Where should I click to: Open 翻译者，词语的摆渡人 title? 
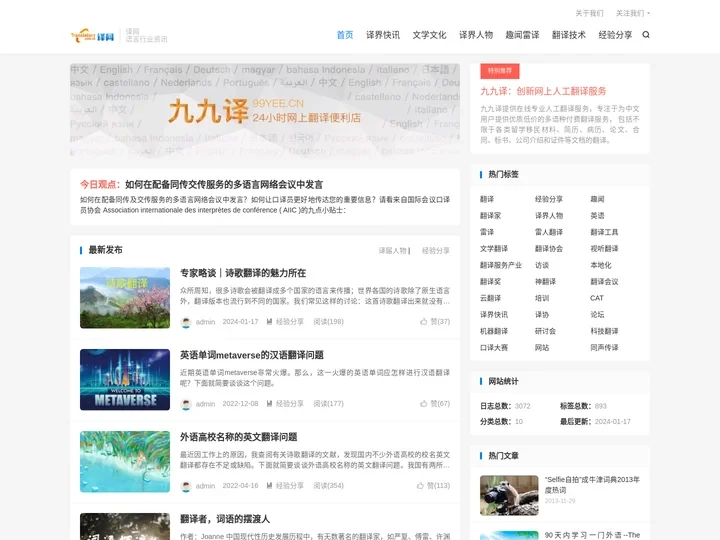tap(225, 519)
